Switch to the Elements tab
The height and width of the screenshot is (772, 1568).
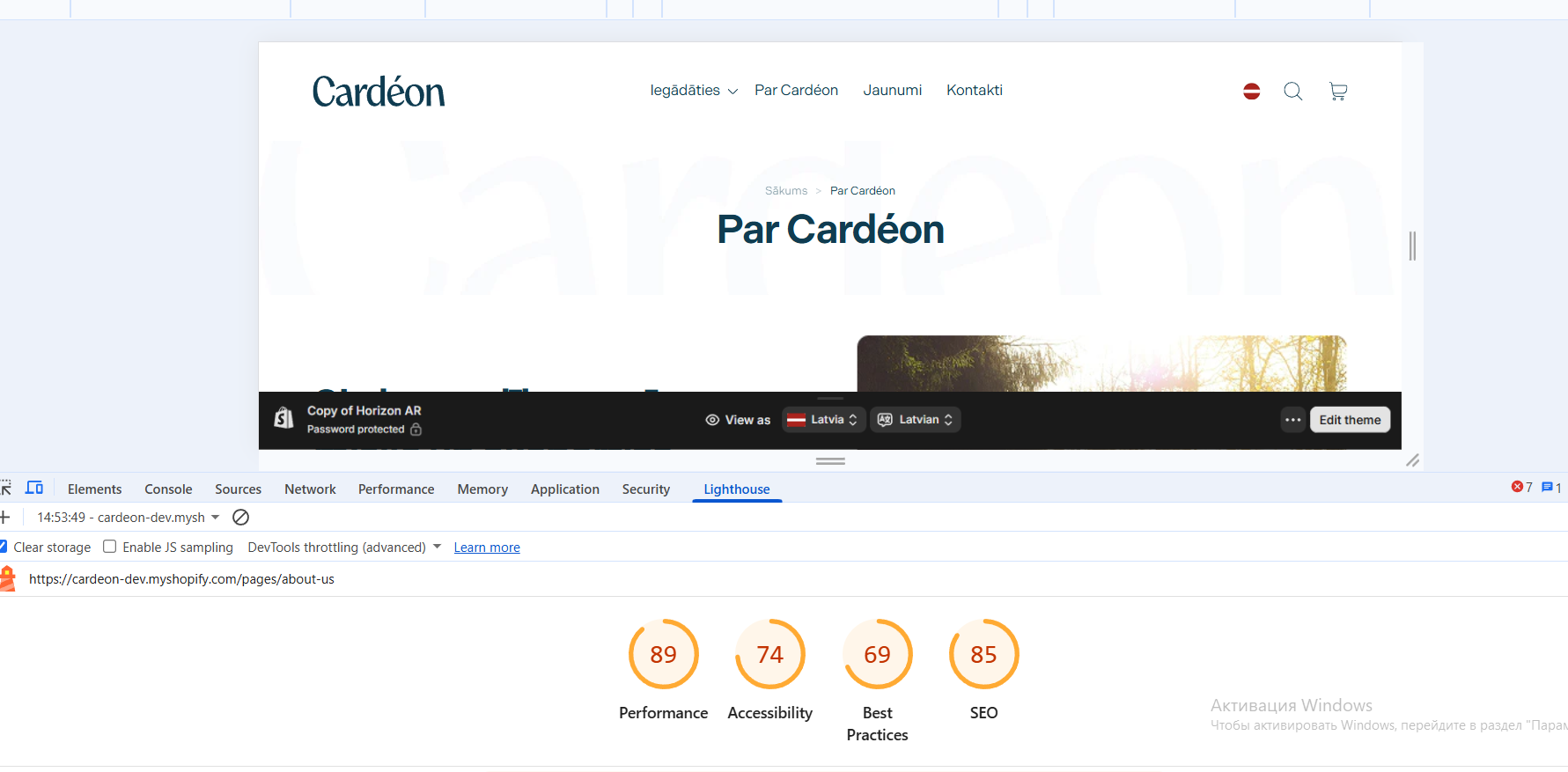pos(94,489)
